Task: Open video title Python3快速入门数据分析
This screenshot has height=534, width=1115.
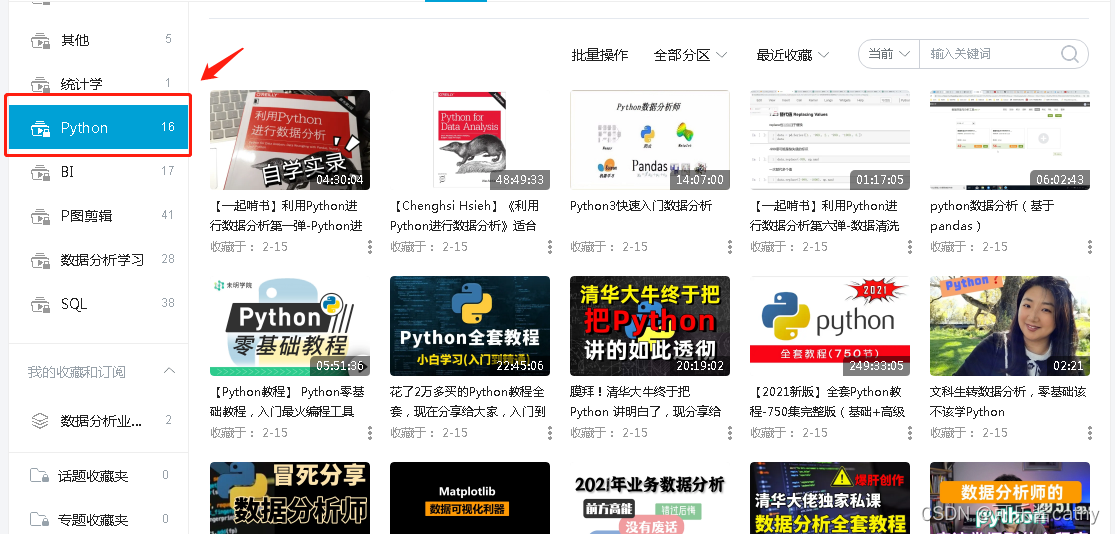Action: (x=641, y=205)
